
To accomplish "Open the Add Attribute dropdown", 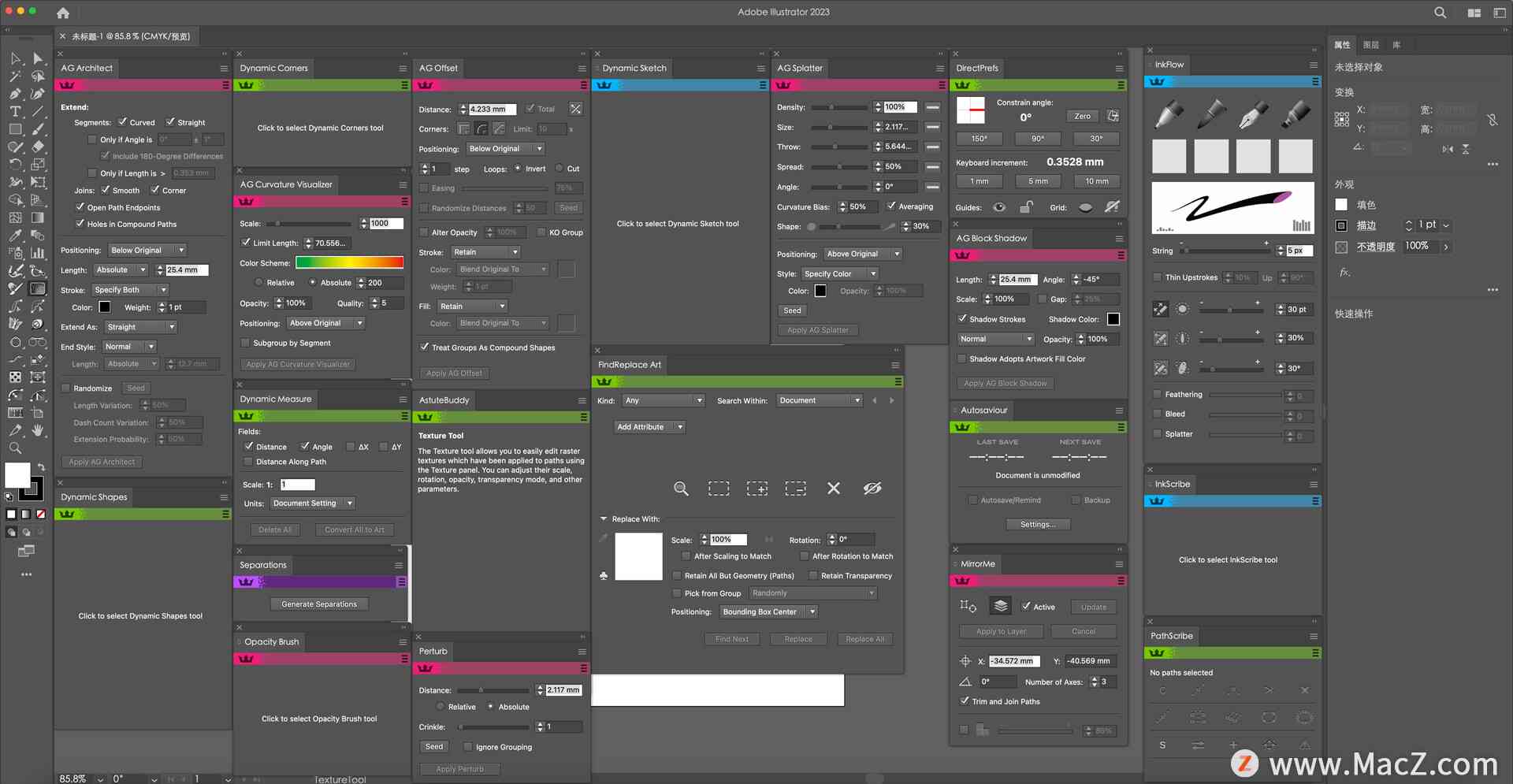I will (x=649, y=427).
